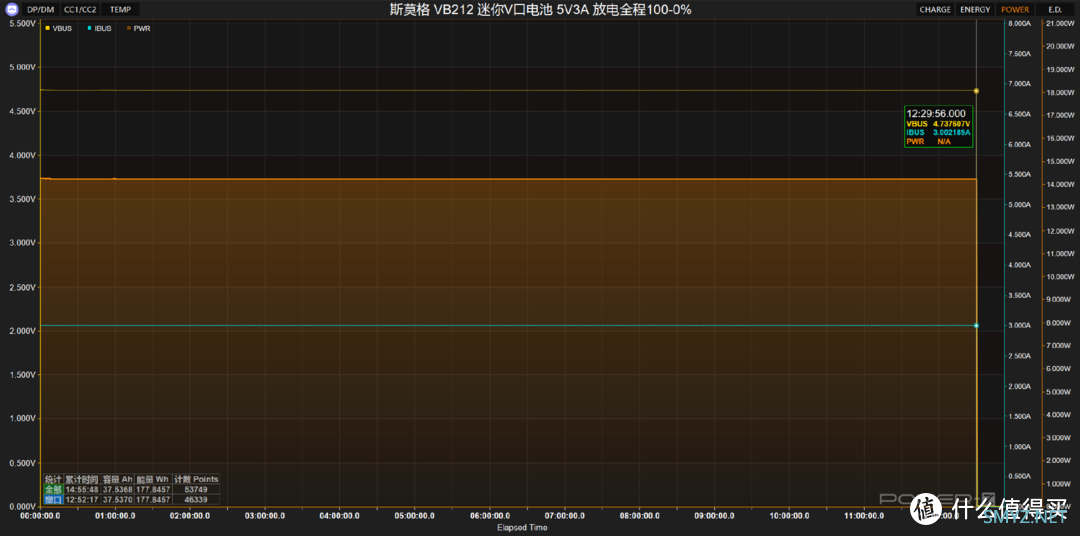Toggle the CC1/CC2 channel button

pos(80,10)
